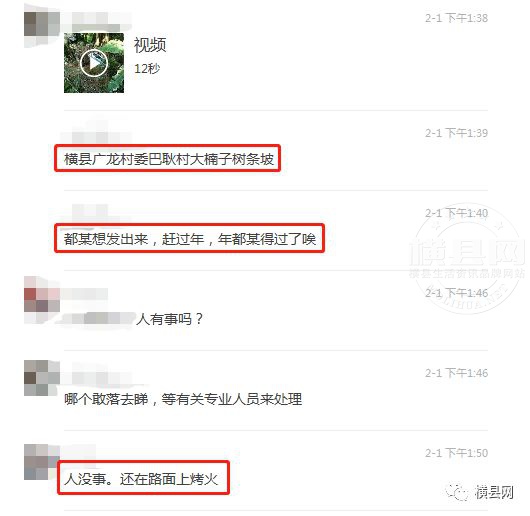Viewport: 530px width, 516px height.
Task: Click the 视频 label text
Action: click(150, 45)
